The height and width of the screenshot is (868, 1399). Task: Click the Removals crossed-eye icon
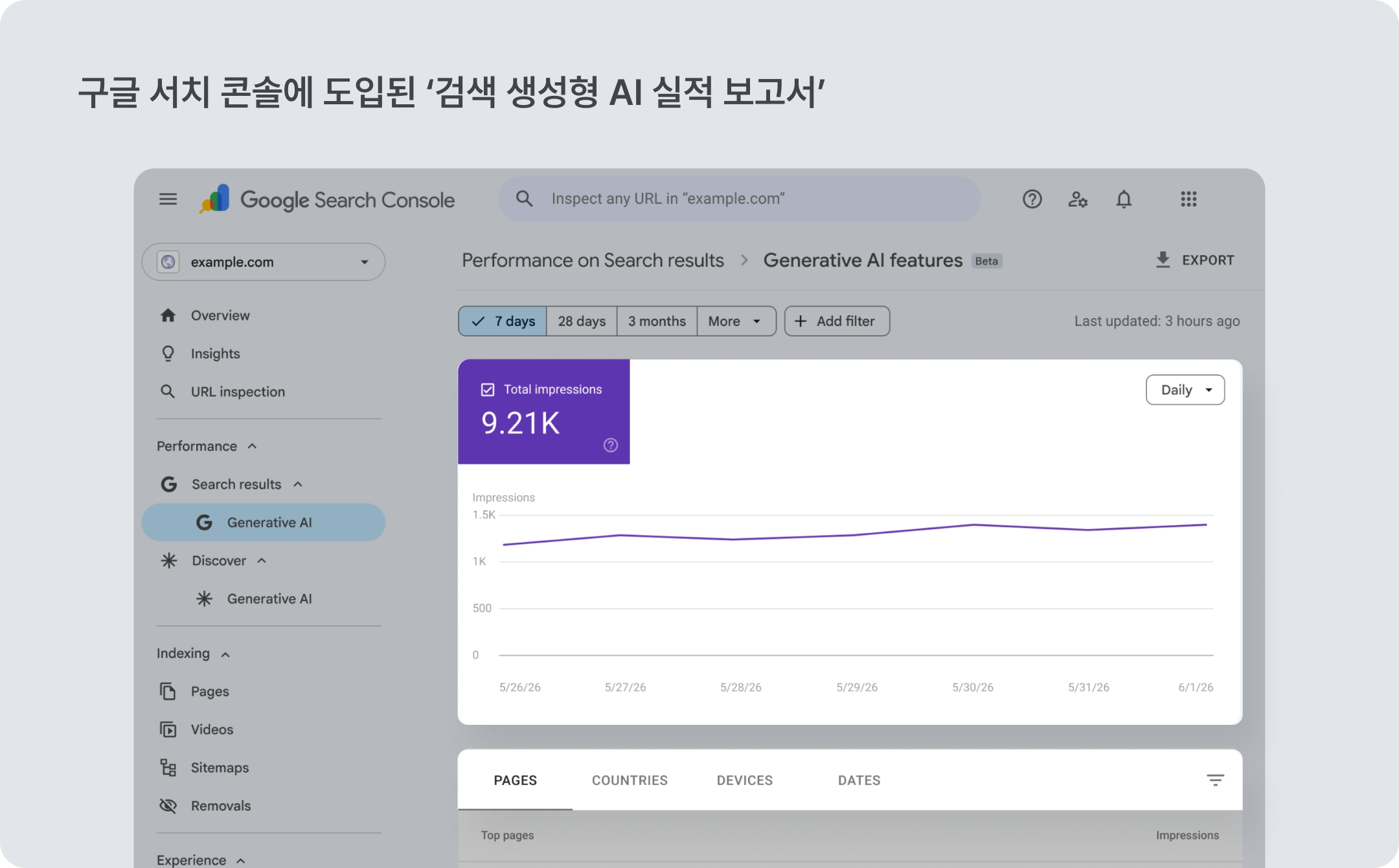[168, 805]
